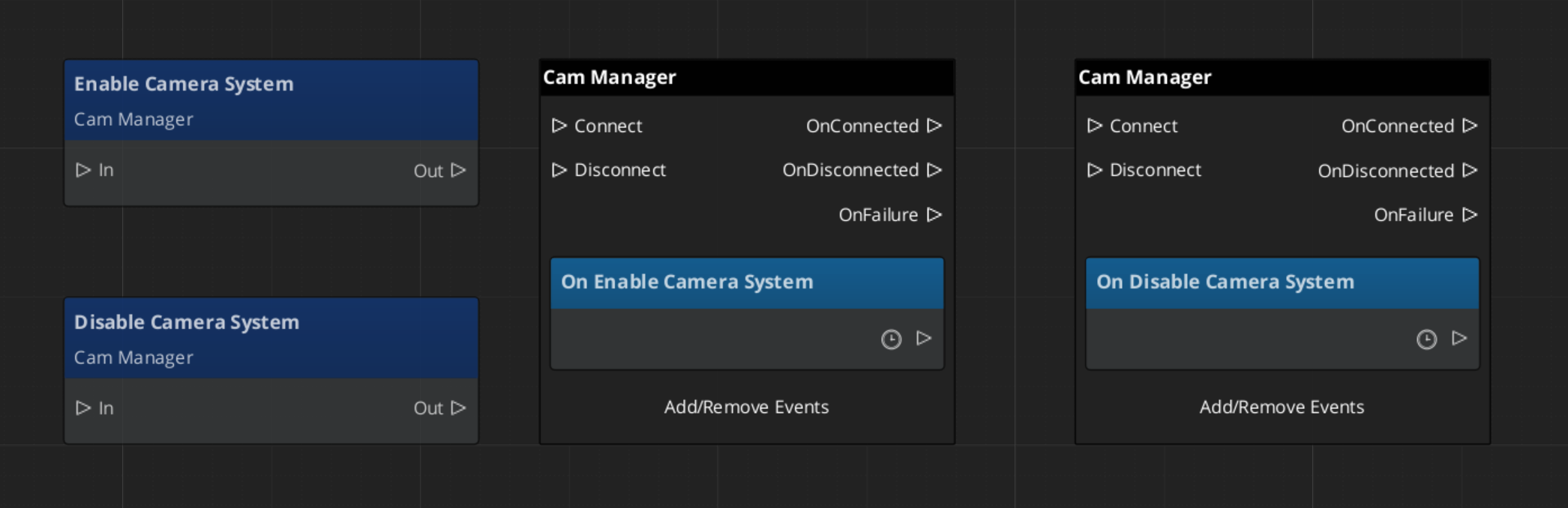Select the On Enable Camera System event header

(747, 282)
